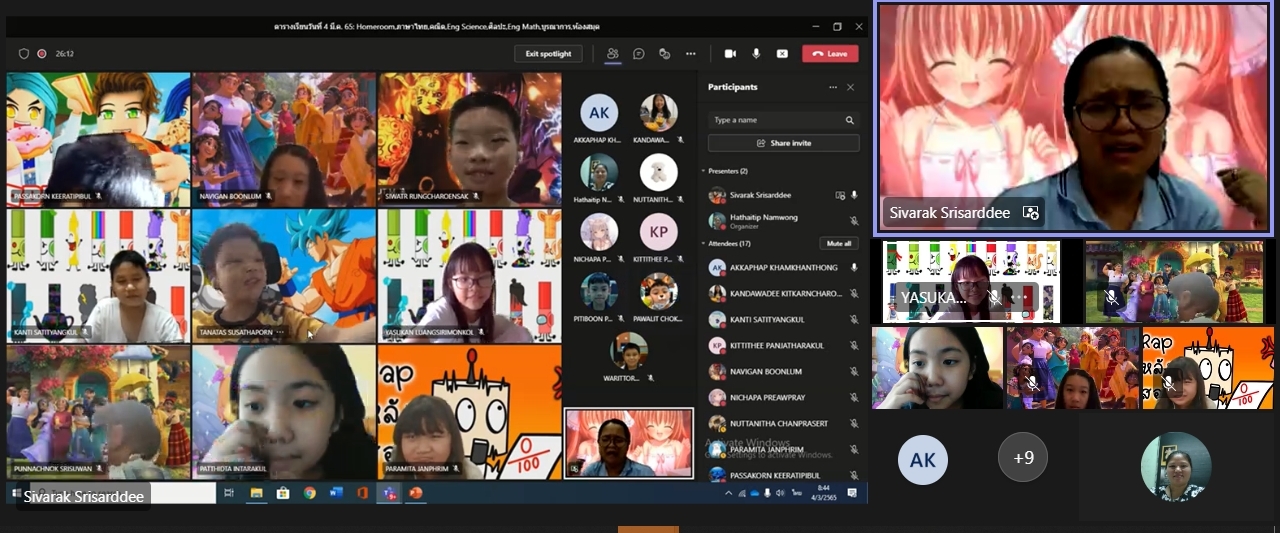The width and height of the screenshot is (1280, 533).
Task: Open the meeting chat conversation icon
Action: [x=638, y=54]
